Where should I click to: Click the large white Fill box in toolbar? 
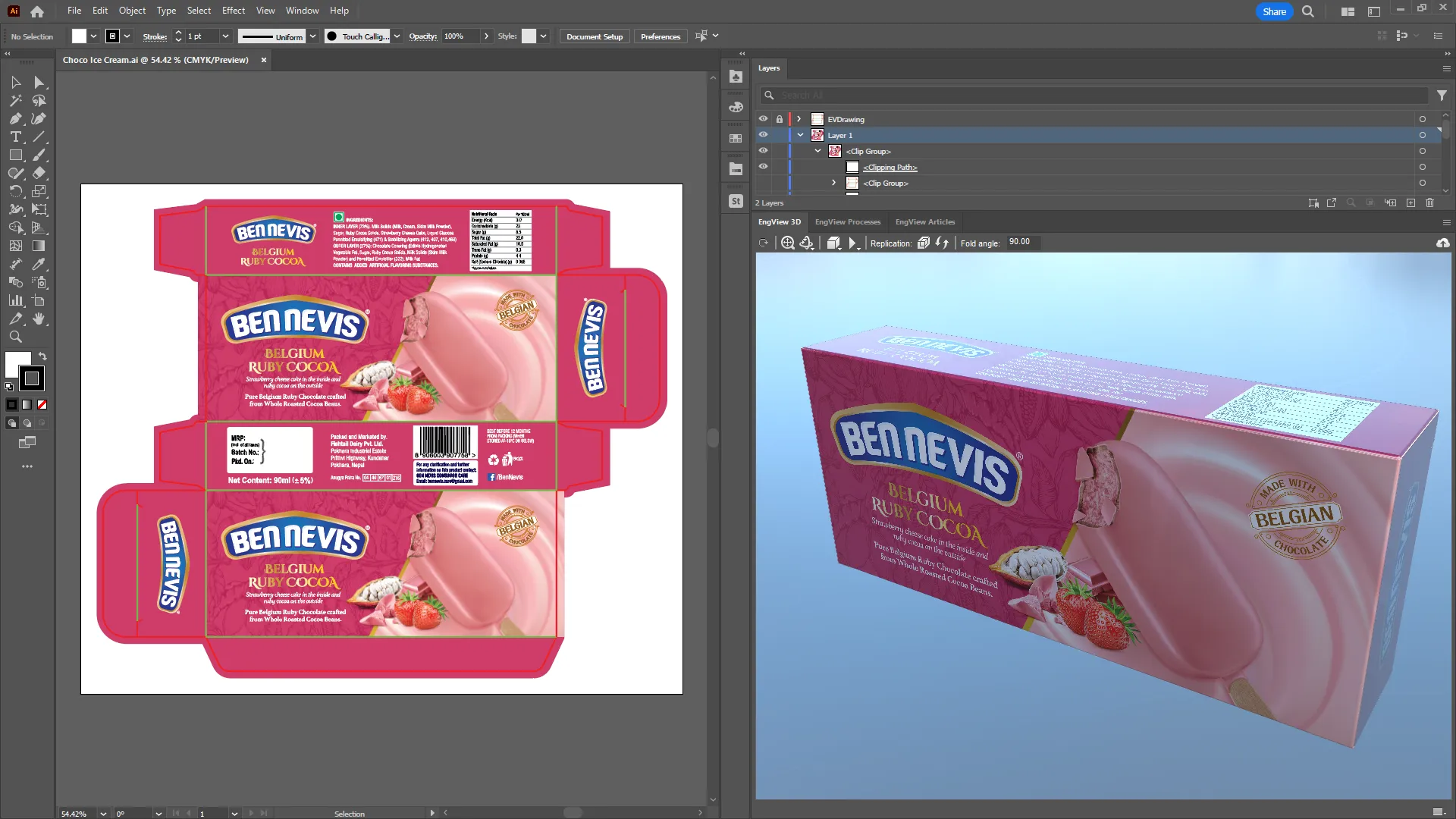click(x=17, y=363)
